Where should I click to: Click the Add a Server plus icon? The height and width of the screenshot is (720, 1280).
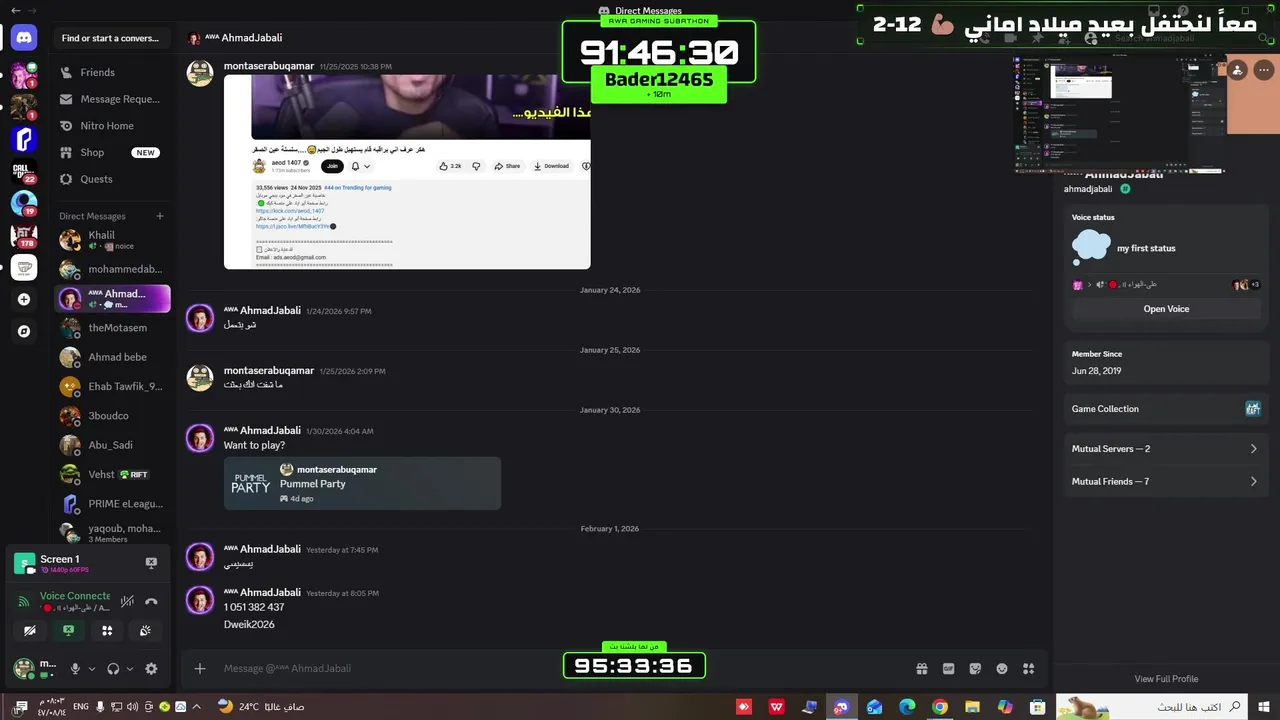click(24, 299)
